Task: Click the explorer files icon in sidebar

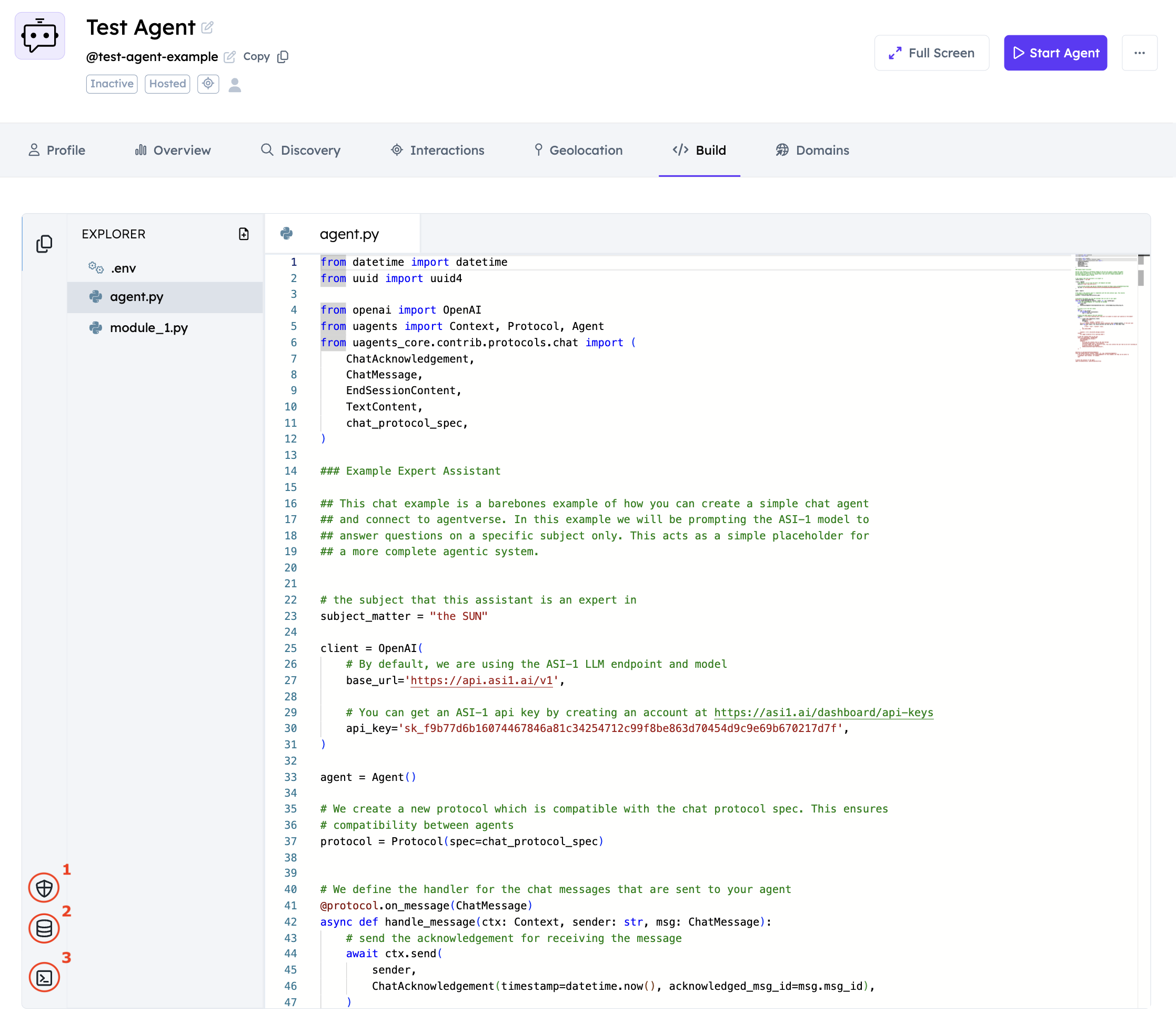Action: pyautogui.click(x=44, y=244)
